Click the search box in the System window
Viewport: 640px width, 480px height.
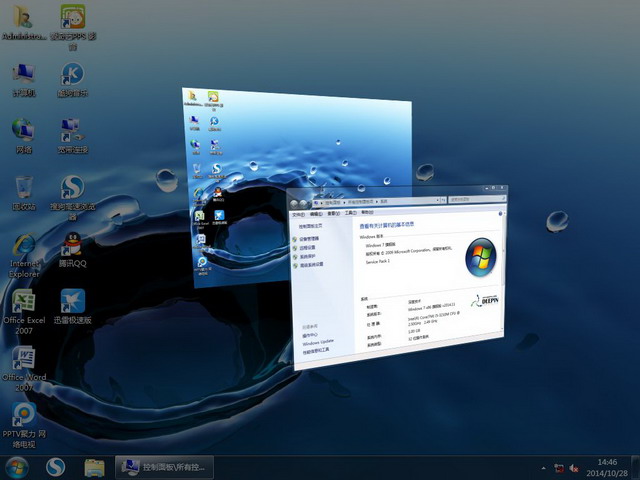tap(477, 199)
